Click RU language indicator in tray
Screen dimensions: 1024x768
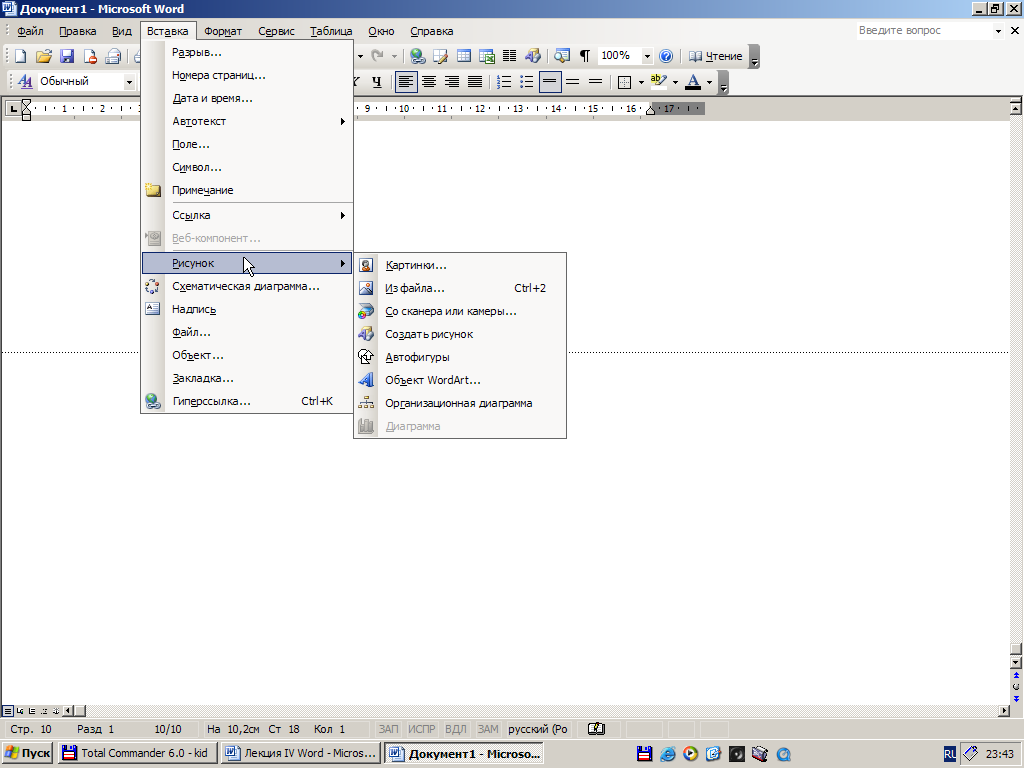click(950, 754)
